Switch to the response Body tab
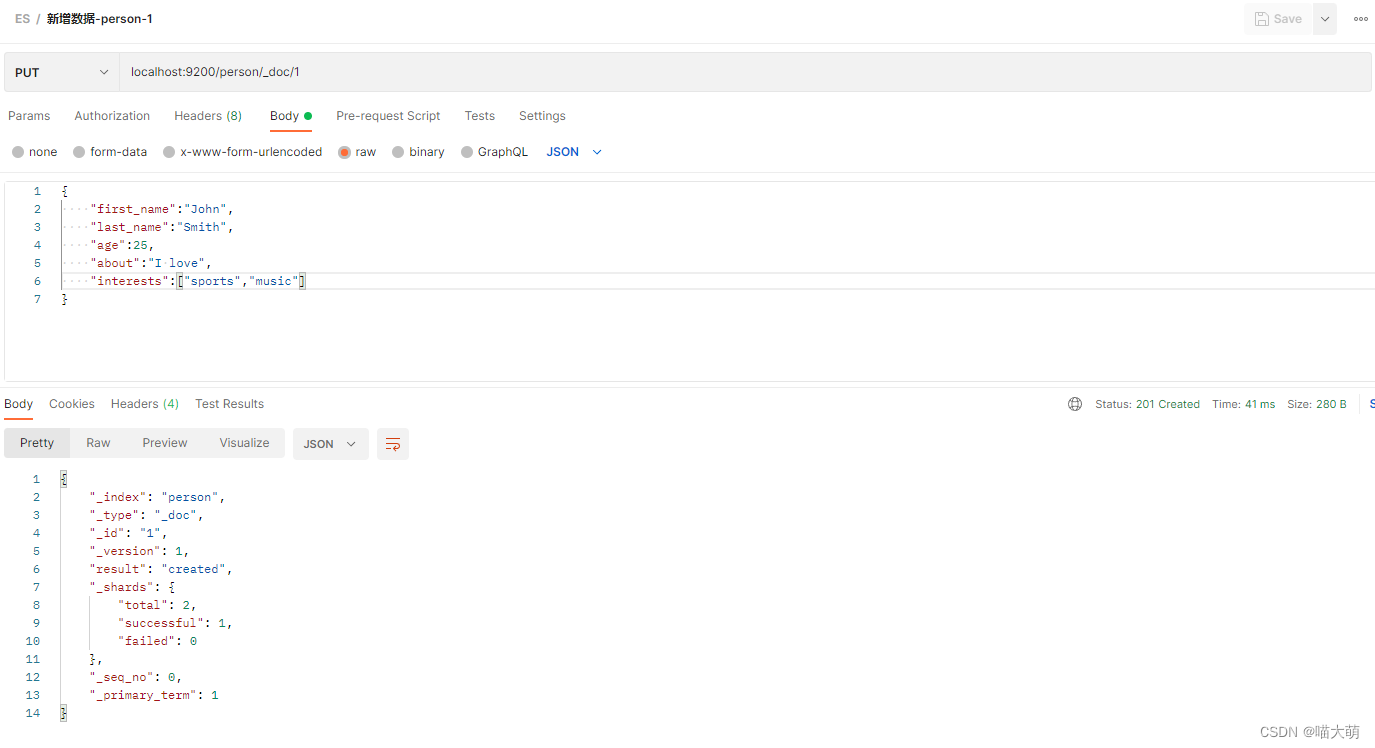 click(19, 404)
